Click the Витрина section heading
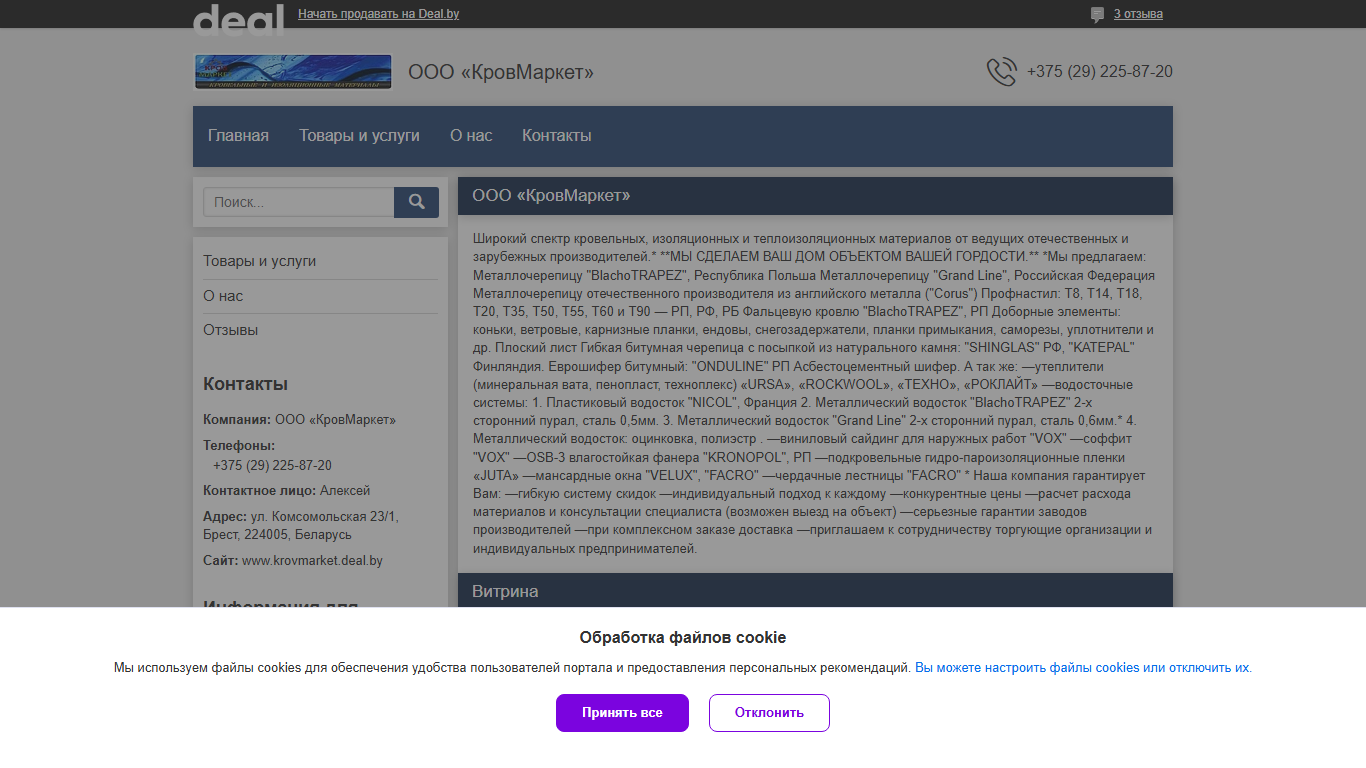The image size is (1366, 768). tap(505, 592)
